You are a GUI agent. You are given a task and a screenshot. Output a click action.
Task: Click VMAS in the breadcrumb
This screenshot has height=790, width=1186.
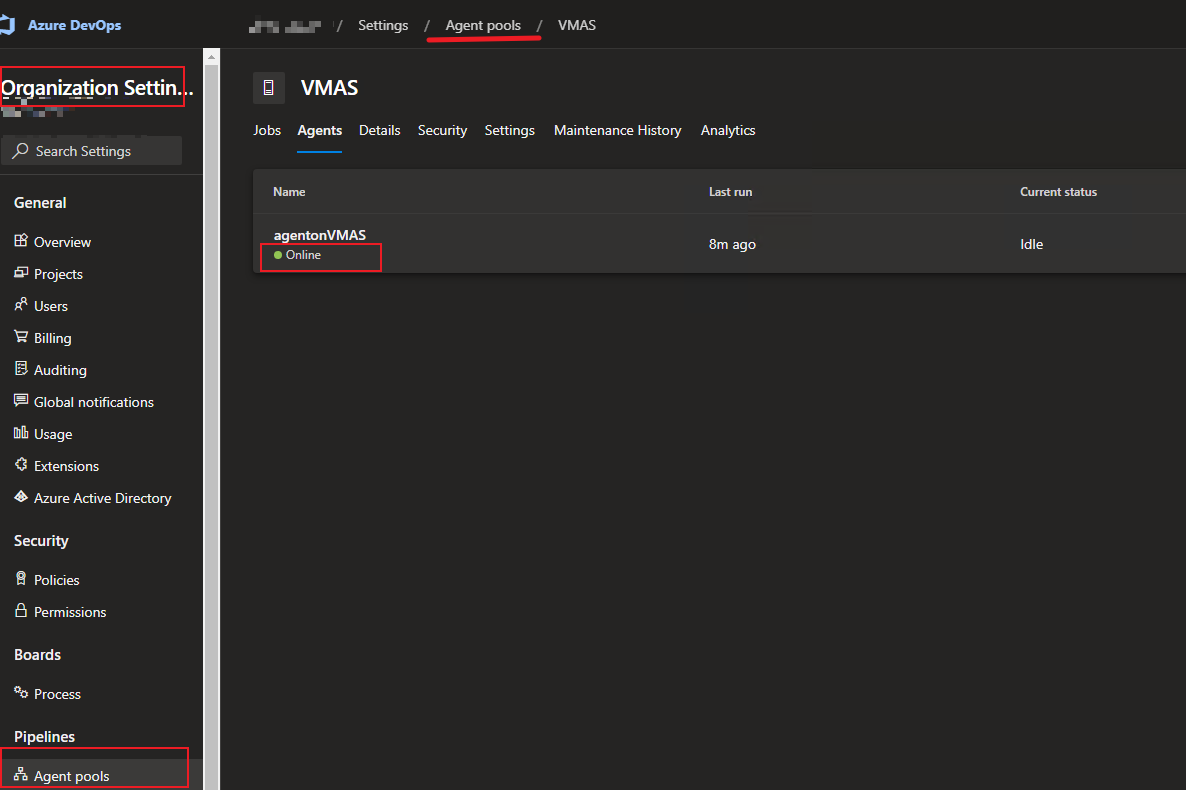pos(576,25)
